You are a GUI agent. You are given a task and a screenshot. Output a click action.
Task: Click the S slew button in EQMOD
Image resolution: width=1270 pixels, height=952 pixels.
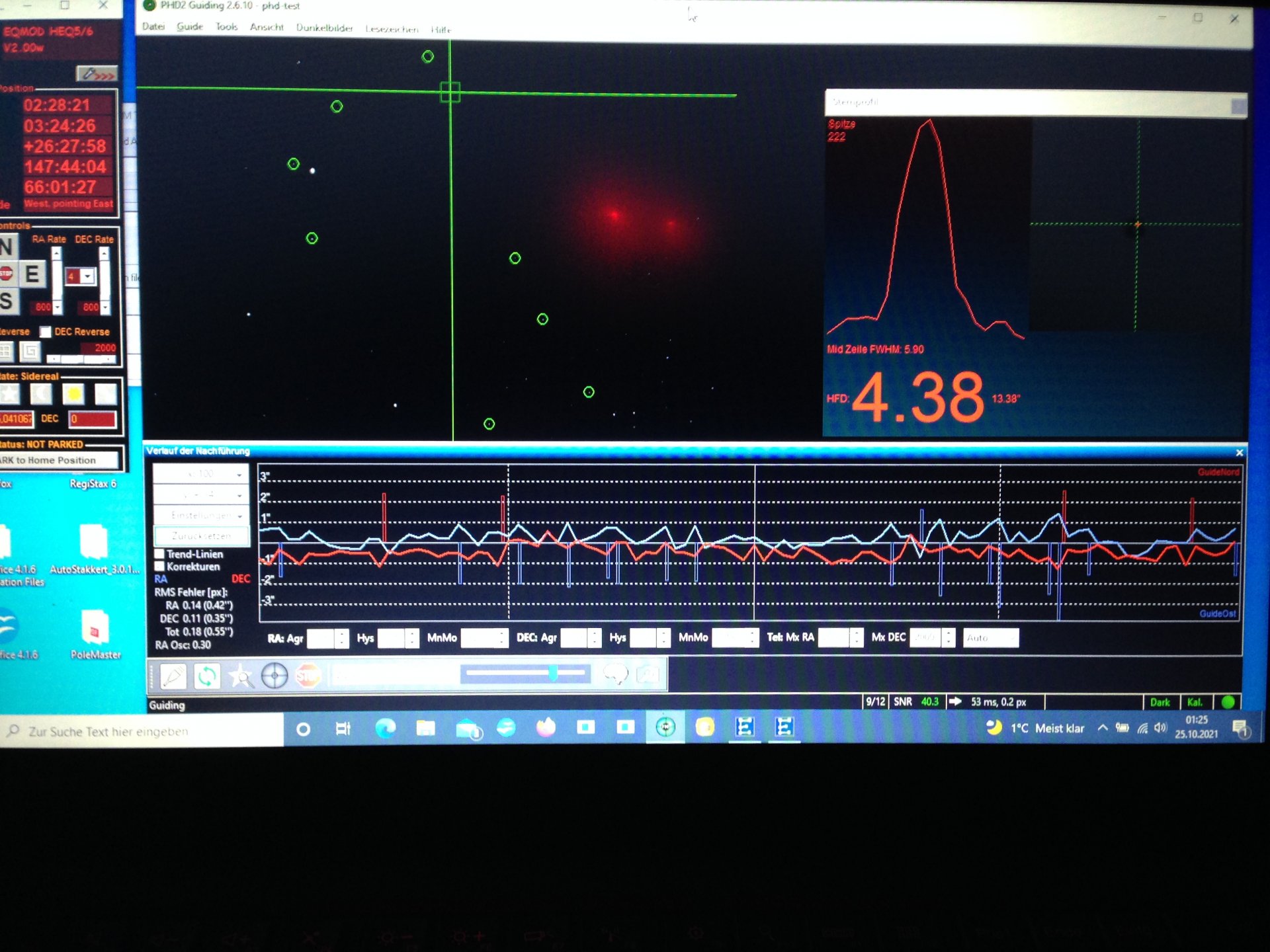7,301
